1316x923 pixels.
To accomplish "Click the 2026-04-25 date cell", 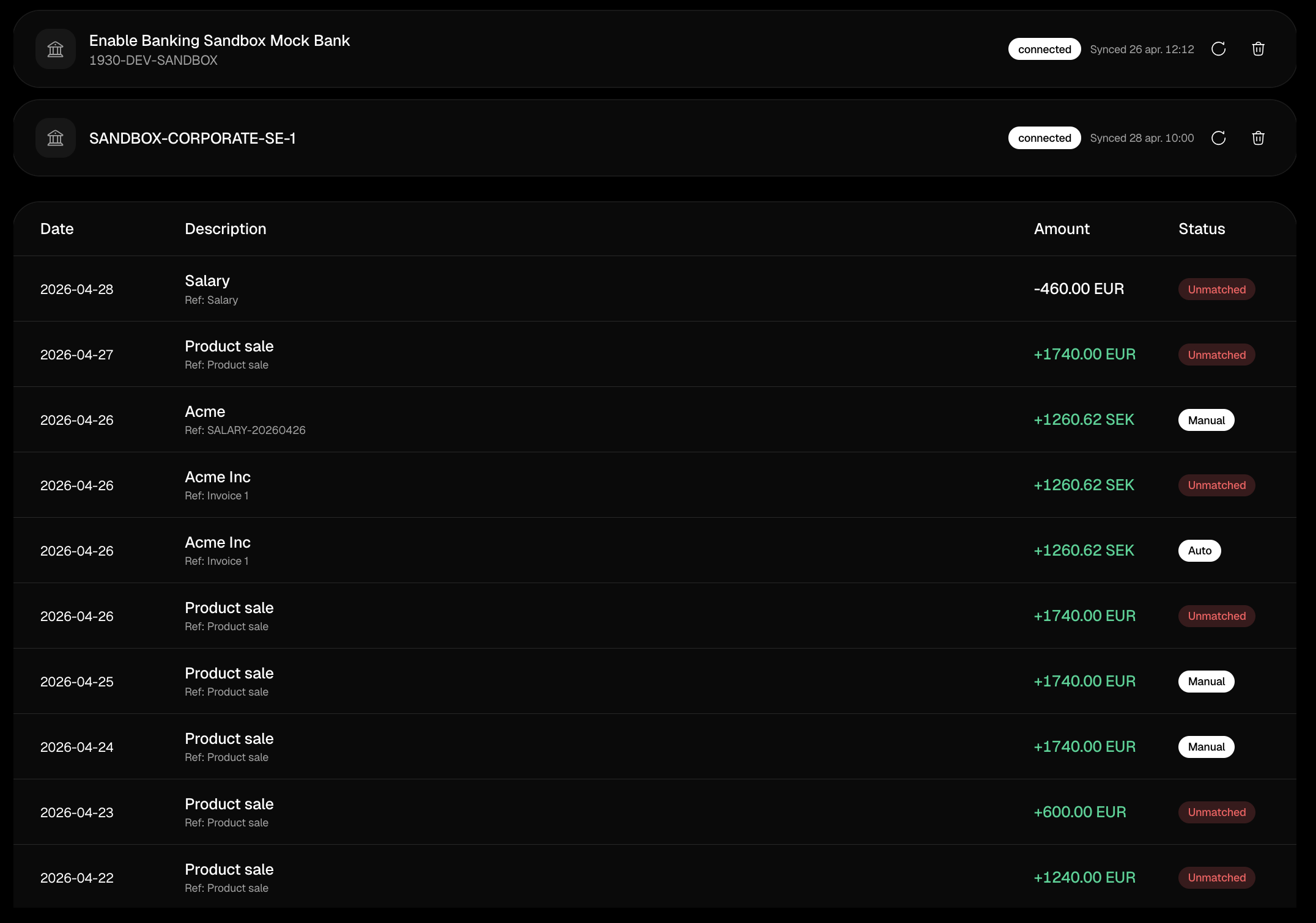I will click(77, 682).
